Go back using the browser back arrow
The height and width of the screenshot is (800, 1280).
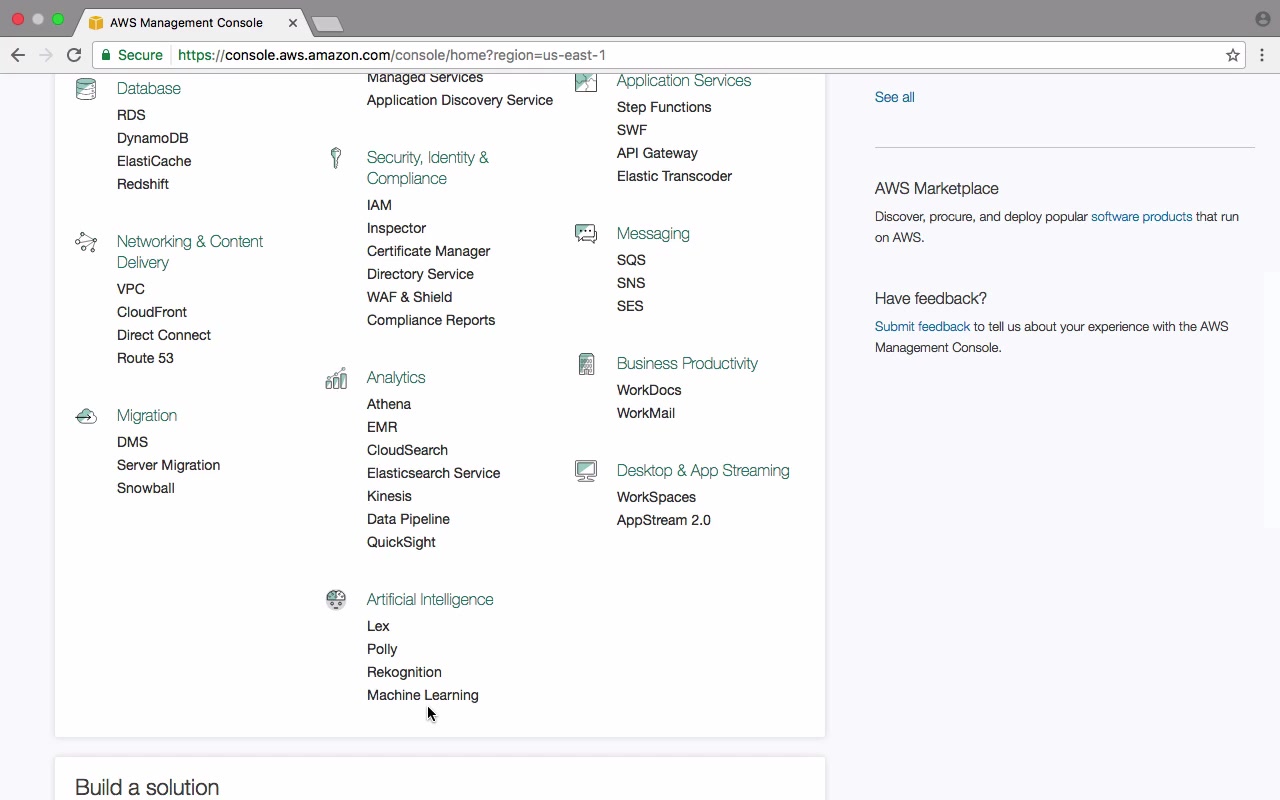tap(18, 55)
